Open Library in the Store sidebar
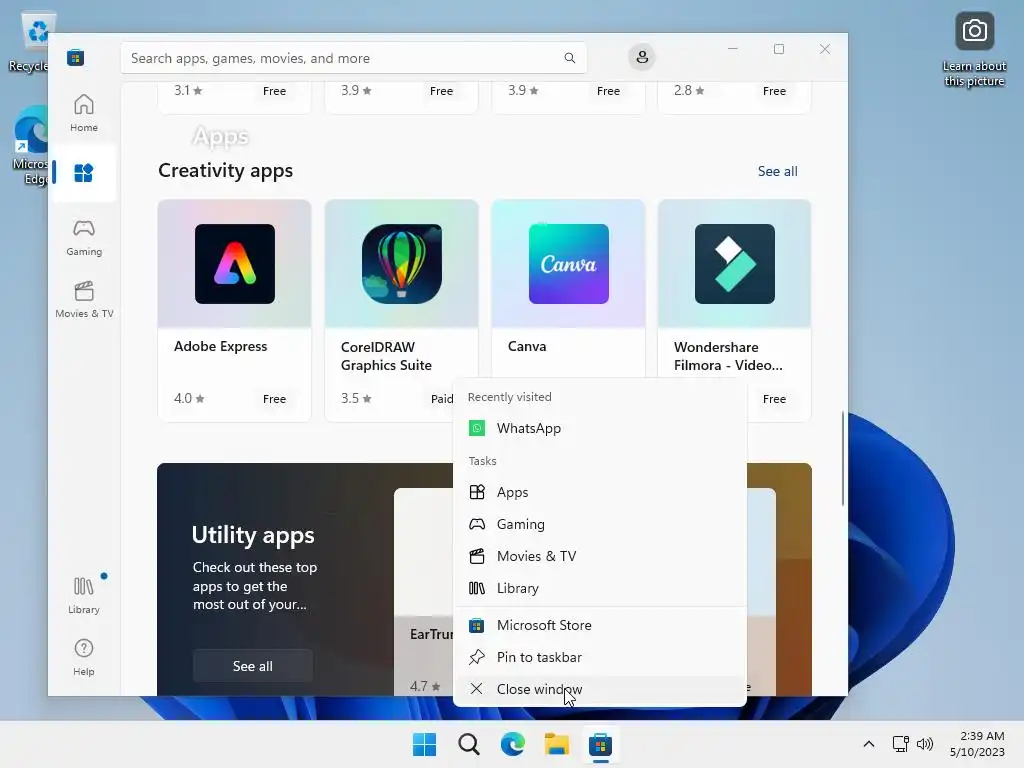The width and height of the screenshot is (1024, 768). click(x=84, y=595)
